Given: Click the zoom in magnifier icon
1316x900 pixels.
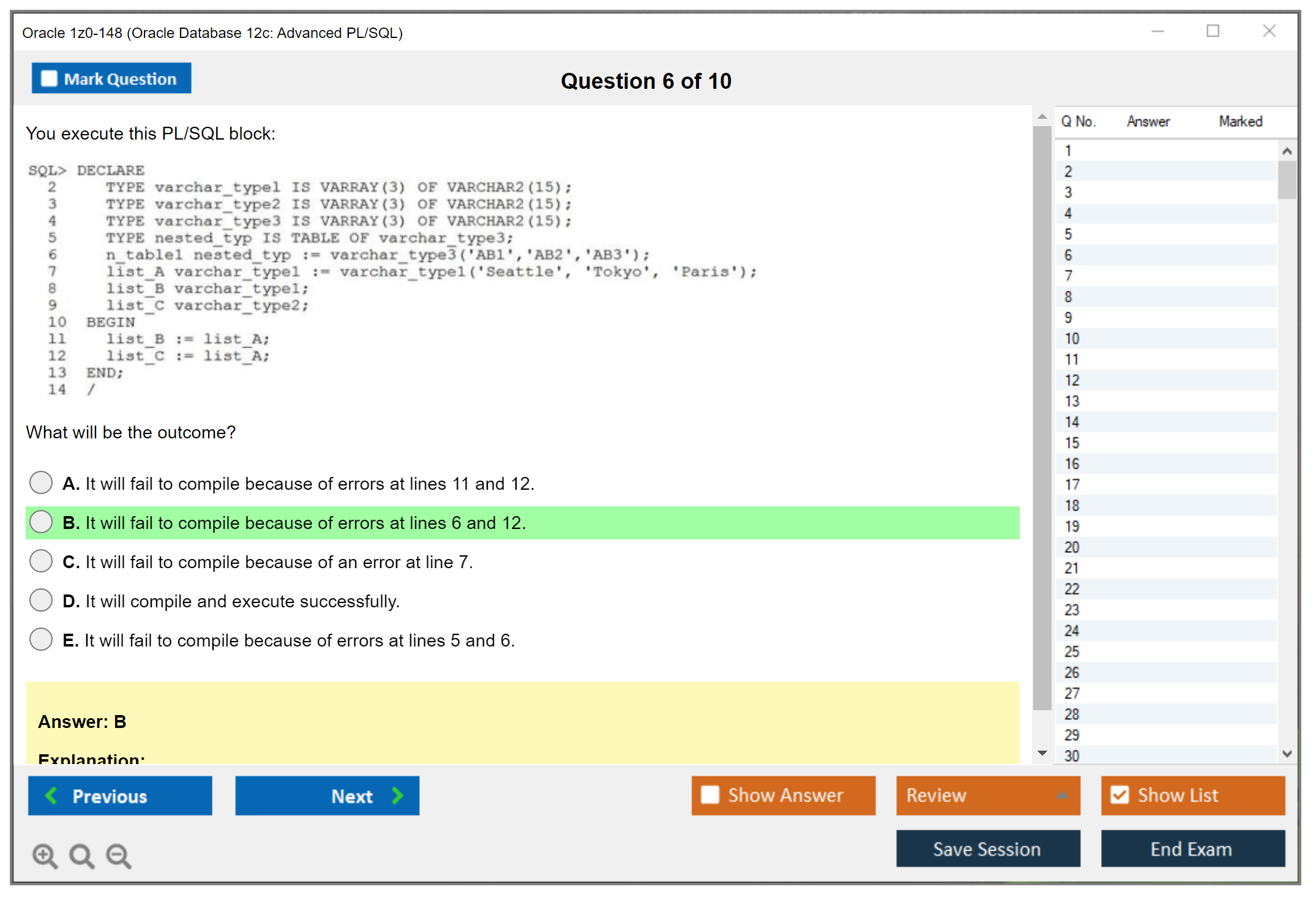Looking at the screenshot, I should (x=45, y=855).
